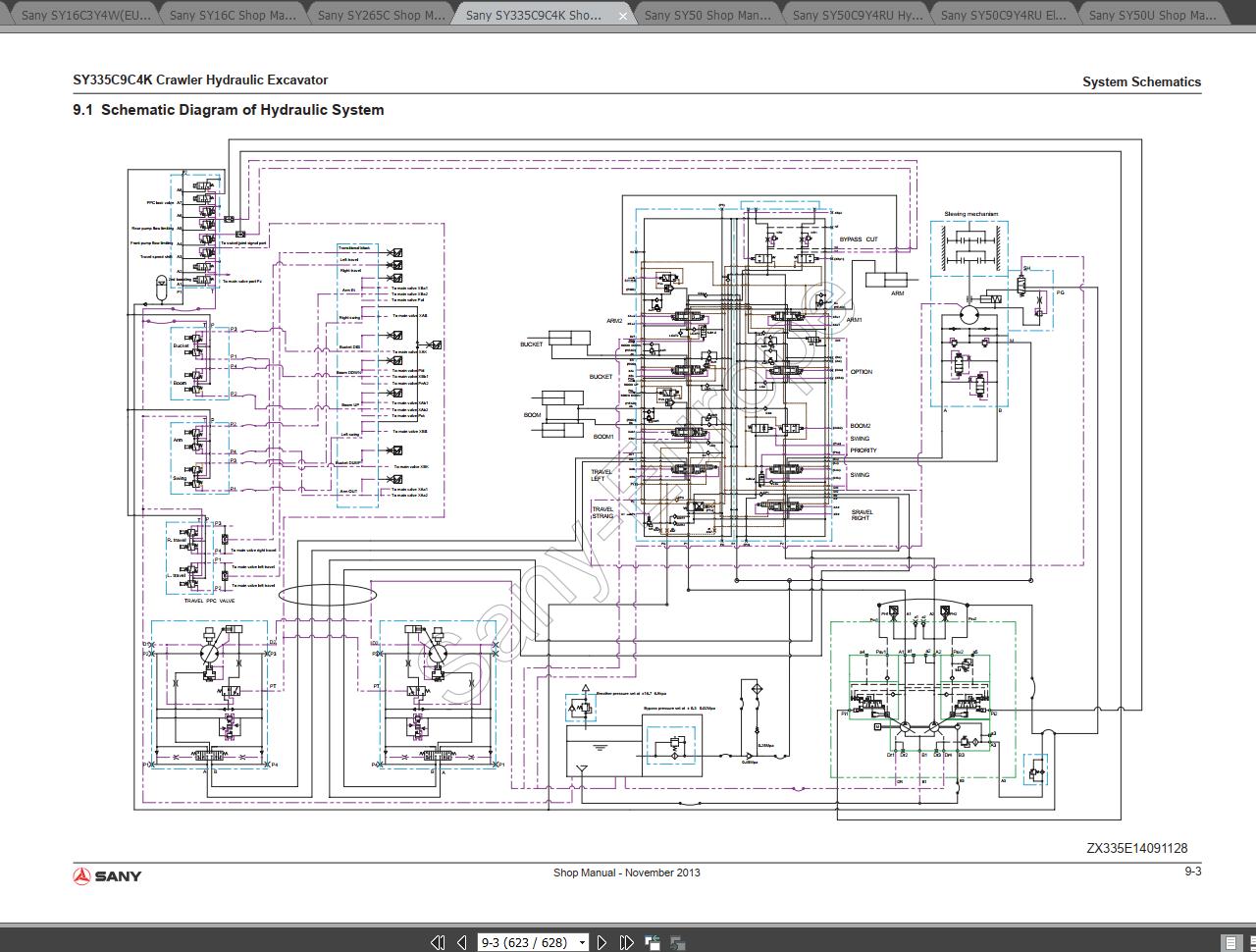
Task: Close the Sany SY335C9C4K tab
Action: (x=623, y=16)
